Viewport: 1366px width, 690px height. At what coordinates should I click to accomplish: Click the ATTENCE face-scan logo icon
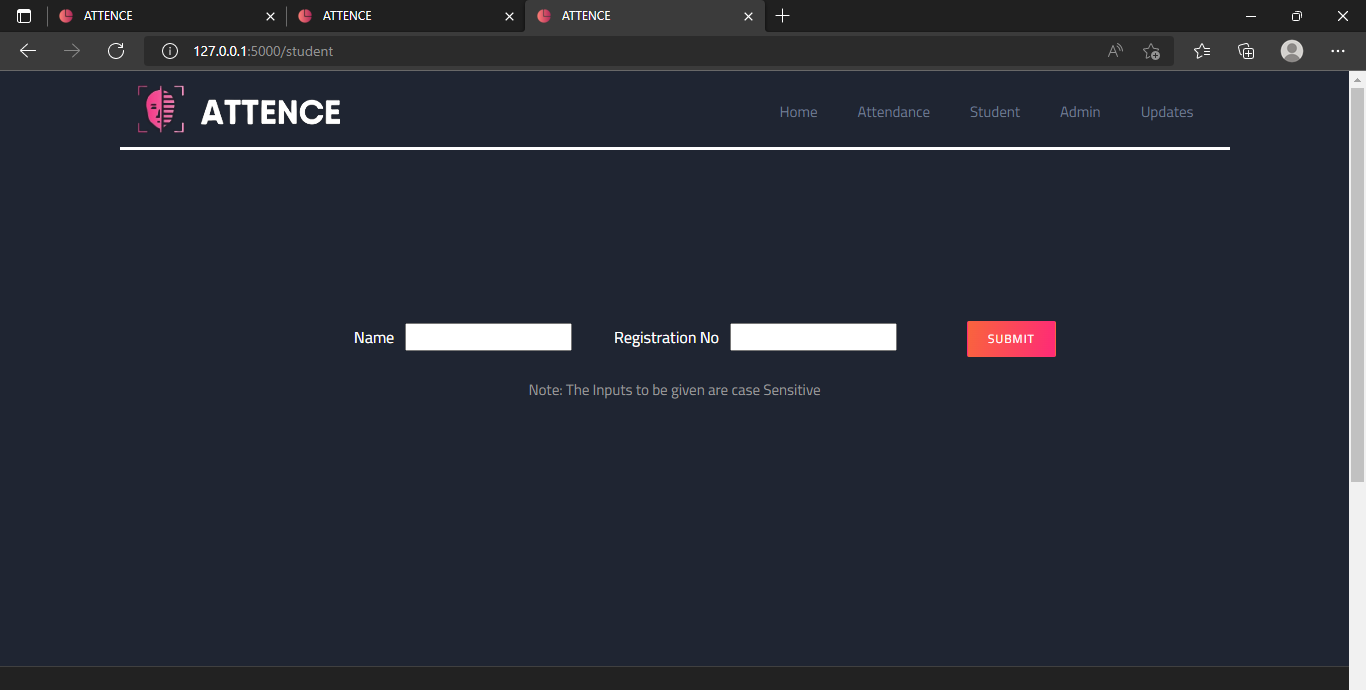(160, 109)
